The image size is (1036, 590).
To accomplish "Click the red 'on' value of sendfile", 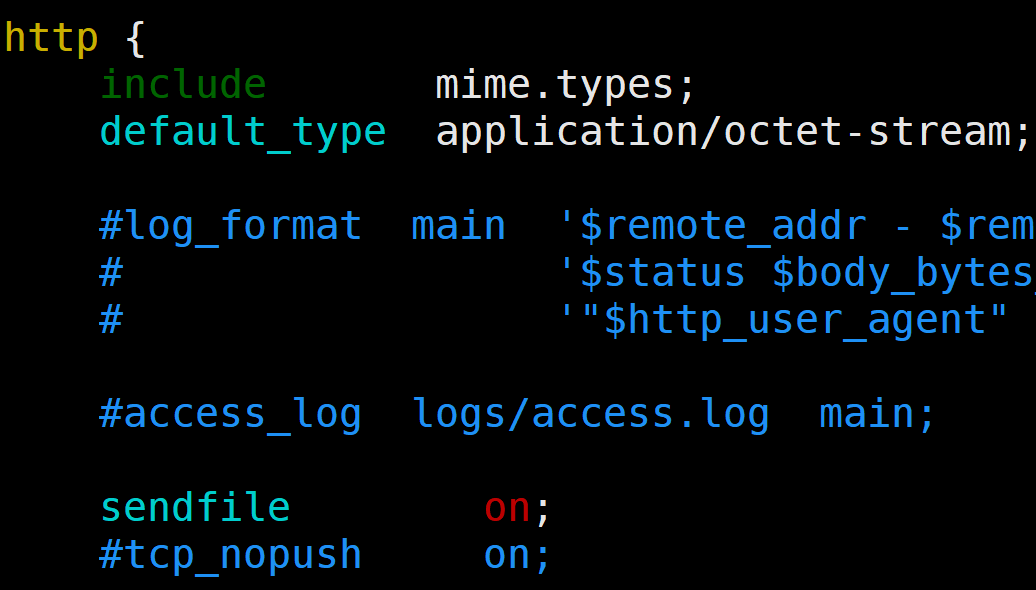I will (x=507, y=508).
